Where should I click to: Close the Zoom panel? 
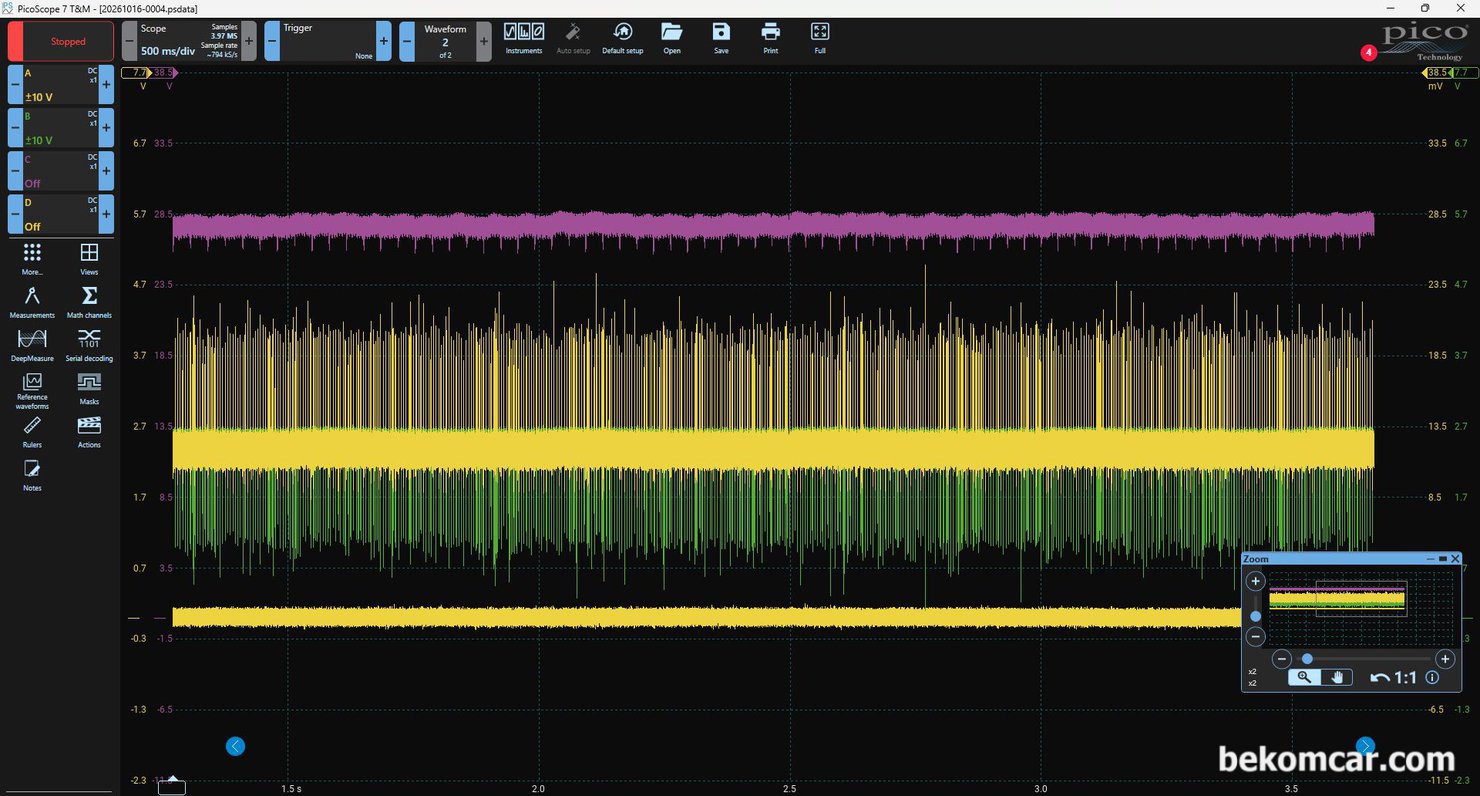[1455, 558]
